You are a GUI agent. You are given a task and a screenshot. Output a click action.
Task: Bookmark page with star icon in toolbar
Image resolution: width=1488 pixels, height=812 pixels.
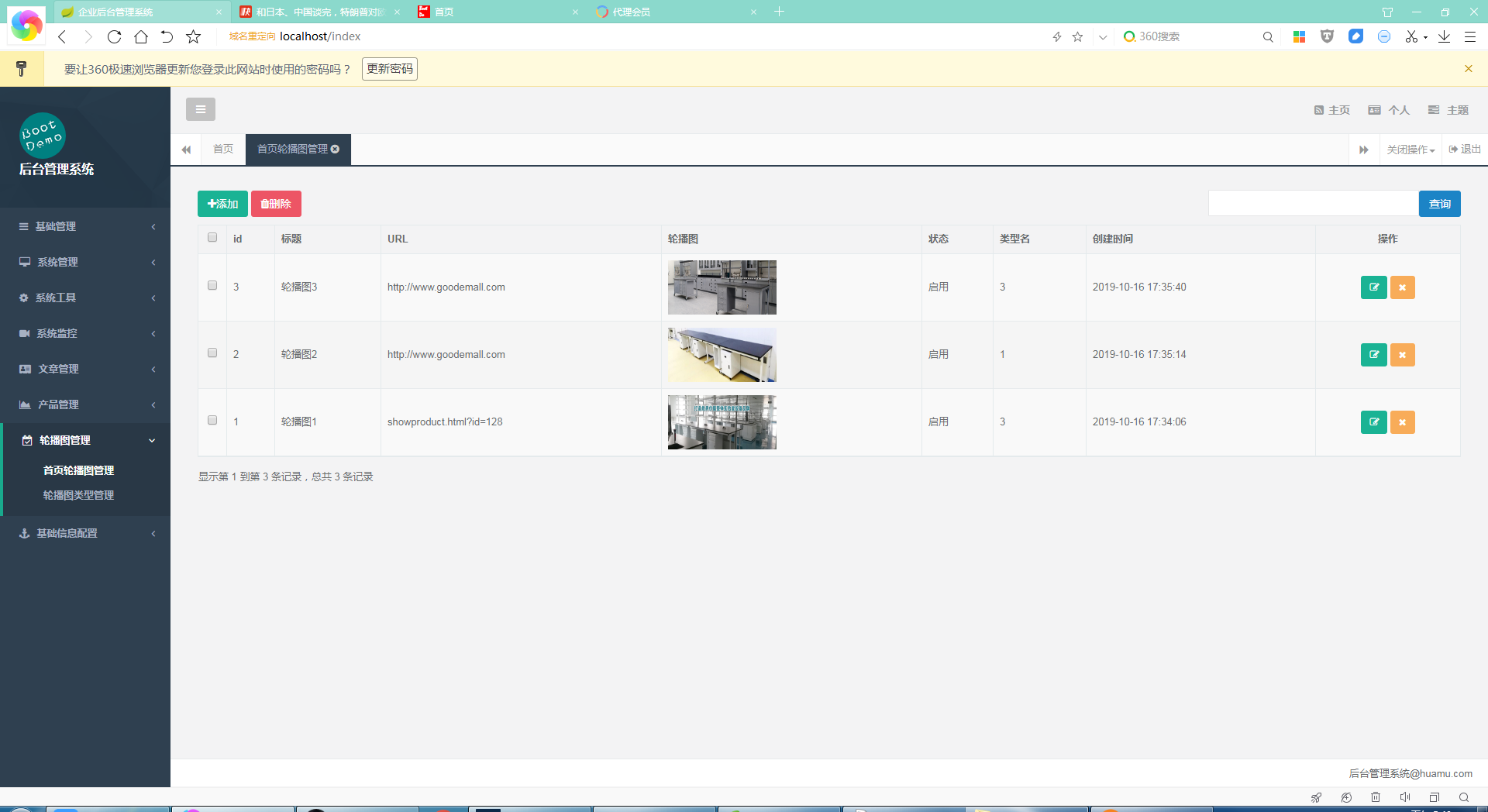(x=194, y=36)
